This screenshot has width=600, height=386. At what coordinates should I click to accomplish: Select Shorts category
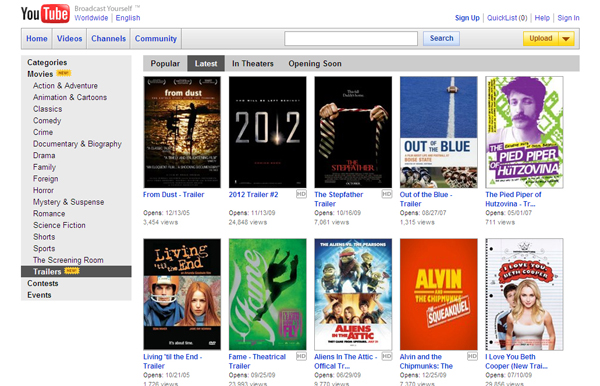(44, 237)
